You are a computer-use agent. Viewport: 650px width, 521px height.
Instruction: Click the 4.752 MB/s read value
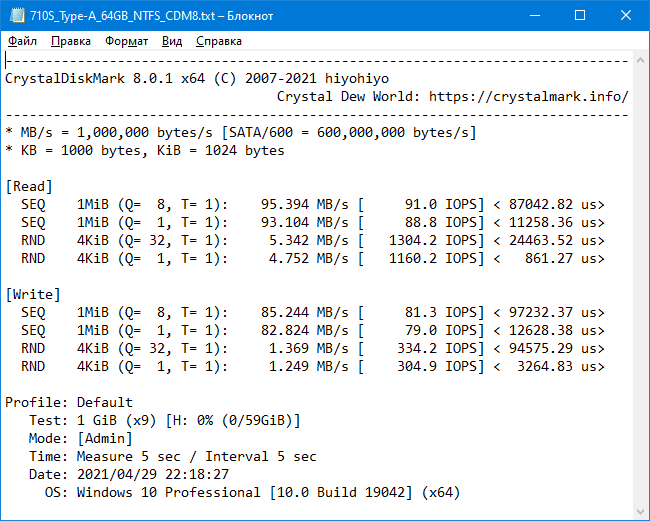pos(309,259)
